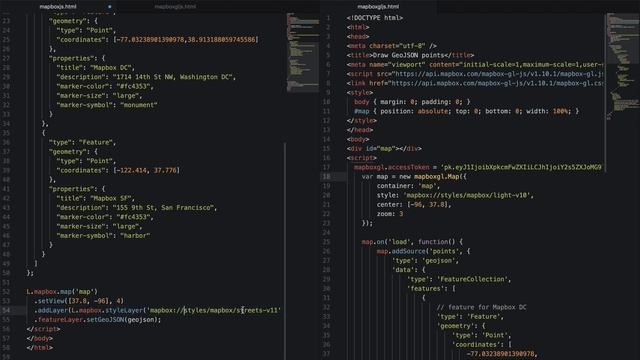Click line number 52 in the gutter

click(x=6, y=292)
